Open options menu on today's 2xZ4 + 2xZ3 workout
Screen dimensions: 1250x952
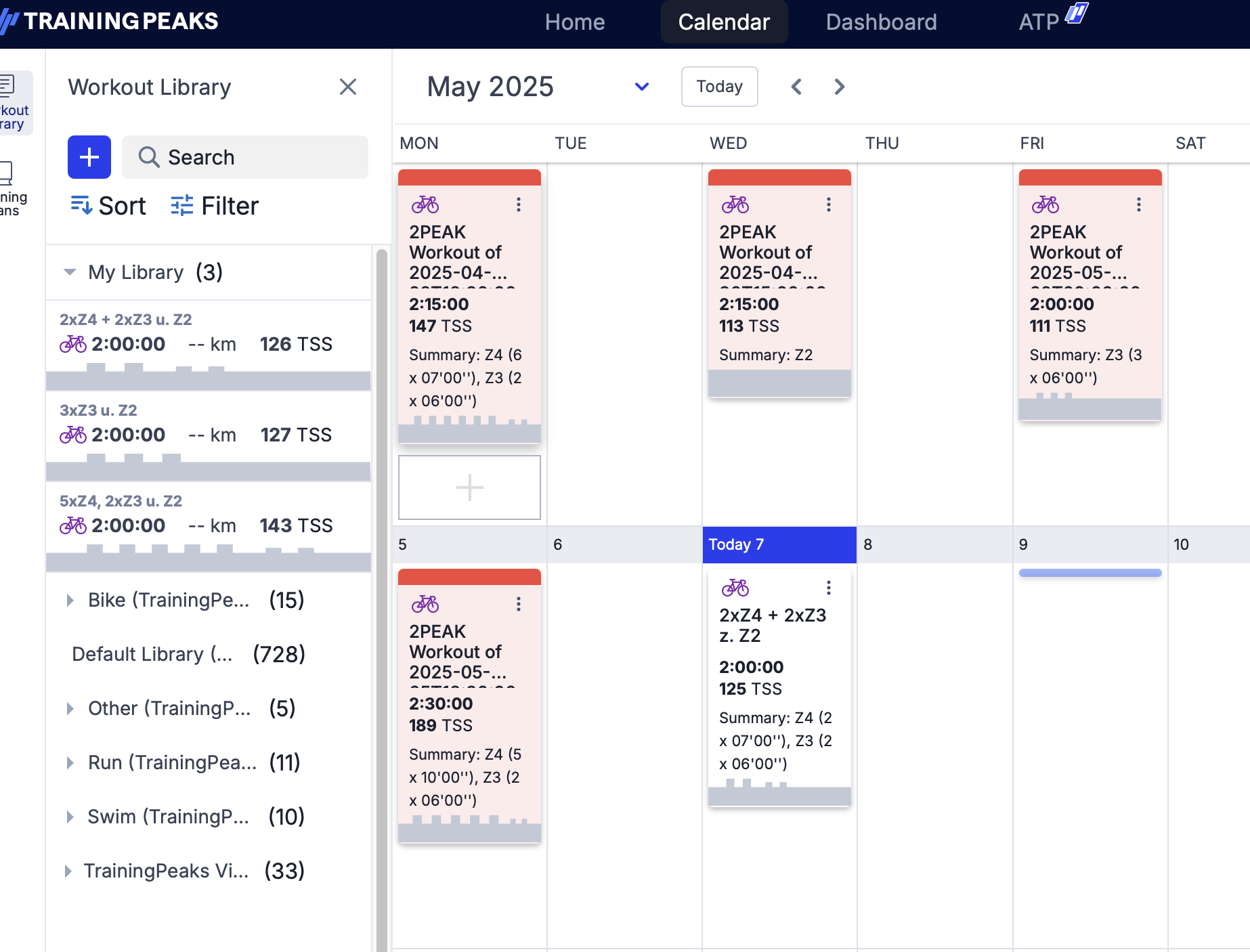pyautogui.click(x=828, y=588)
